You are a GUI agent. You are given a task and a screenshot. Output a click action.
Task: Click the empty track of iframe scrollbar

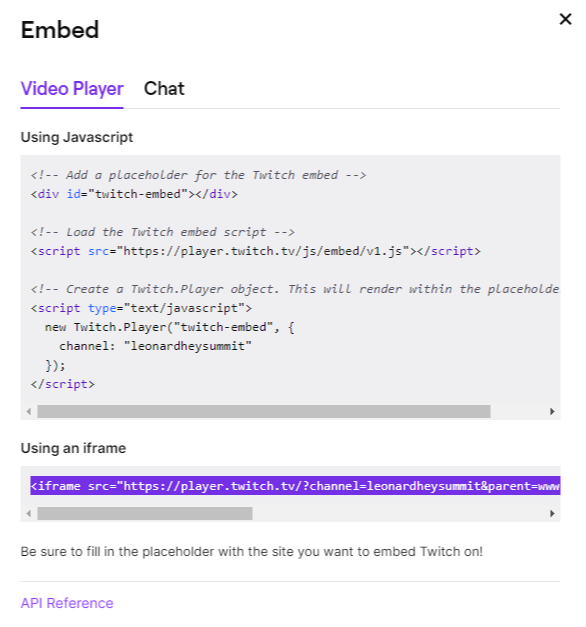click(399, 513)
